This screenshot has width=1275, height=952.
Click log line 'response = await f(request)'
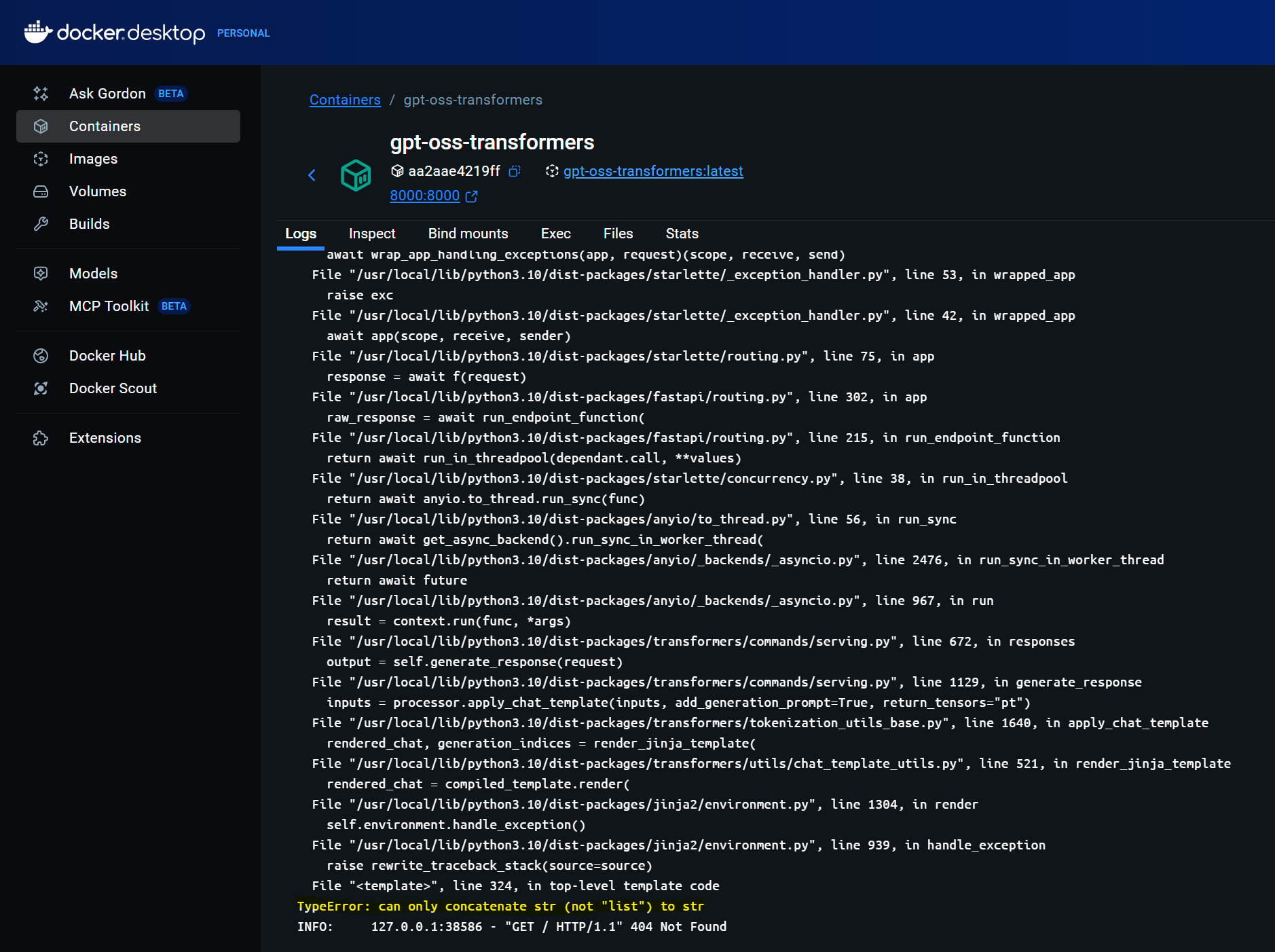(426, 377)
